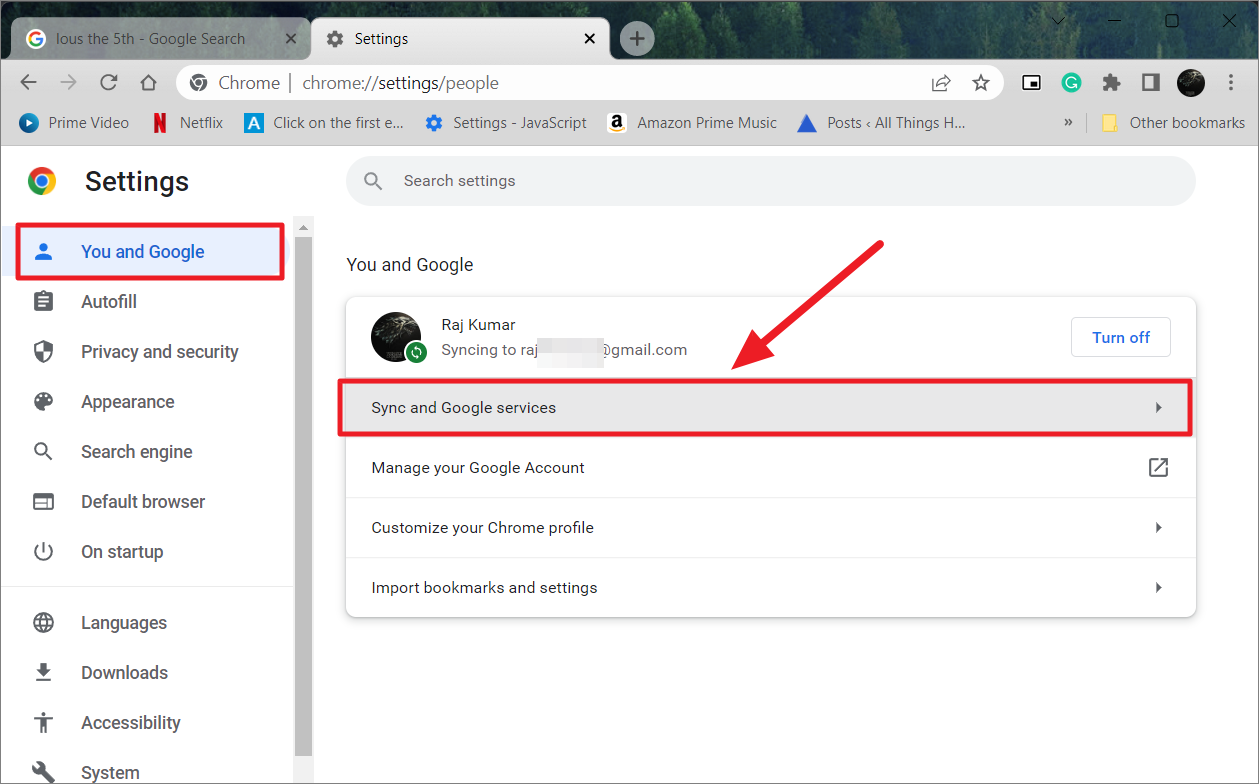Open picture-in-picture extension icon
Image resolution: width=1259 pixels, height=784 pixels.
1031,83
